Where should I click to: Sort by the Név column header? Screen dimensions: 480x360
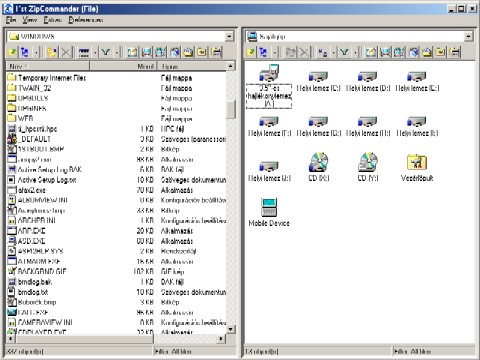(48, 66)
